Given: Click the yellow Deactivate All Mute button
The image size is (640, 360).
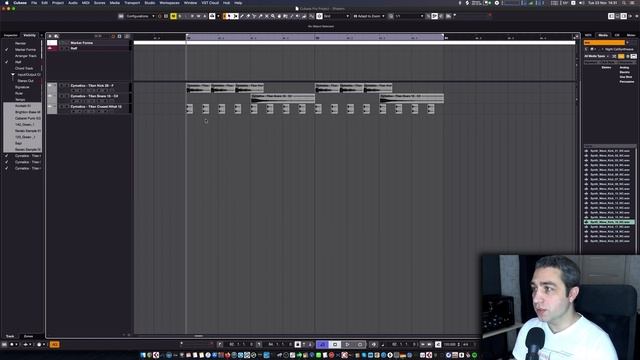Looking at the screenshot, I should point(173,16).
